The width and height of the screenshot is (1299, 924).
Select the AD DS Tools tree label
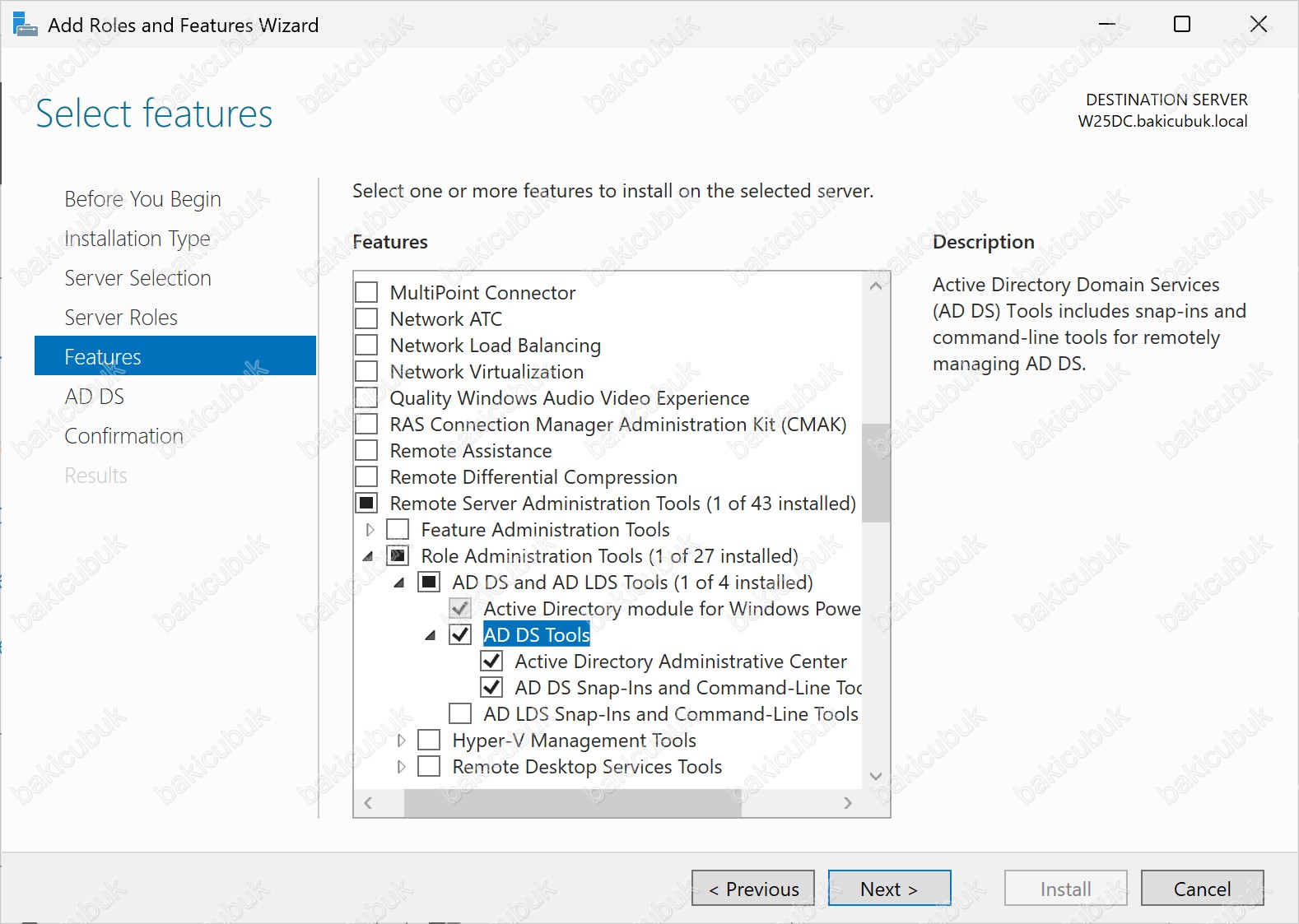[x=537, y=634]
